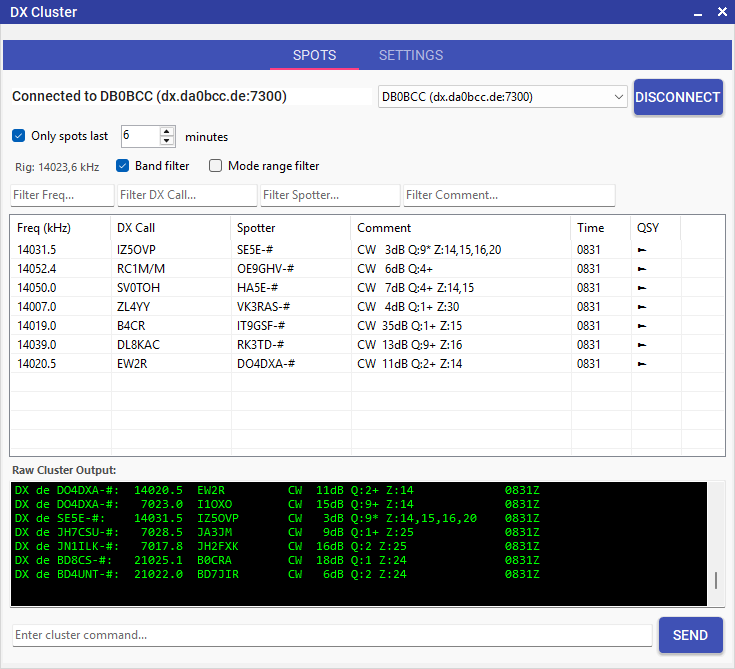Screen dimensions: 735x669
Task: Click DX call SV0TOH in table
Action: (x=138, y=288)
